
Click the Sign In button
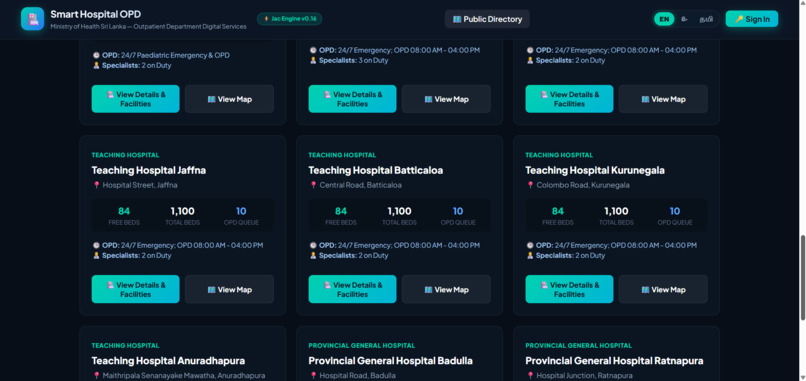tap(752, 20)
